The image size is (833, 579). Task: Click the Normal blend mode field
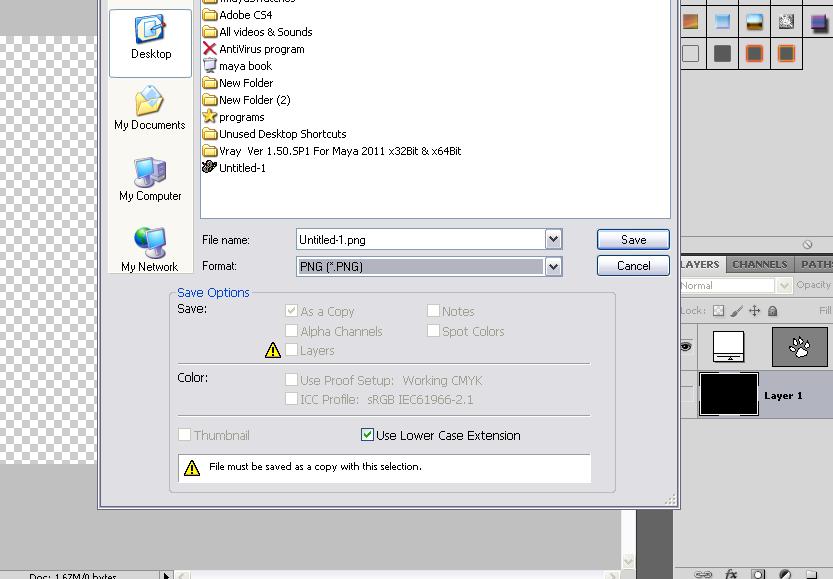[x=728, y=286]
